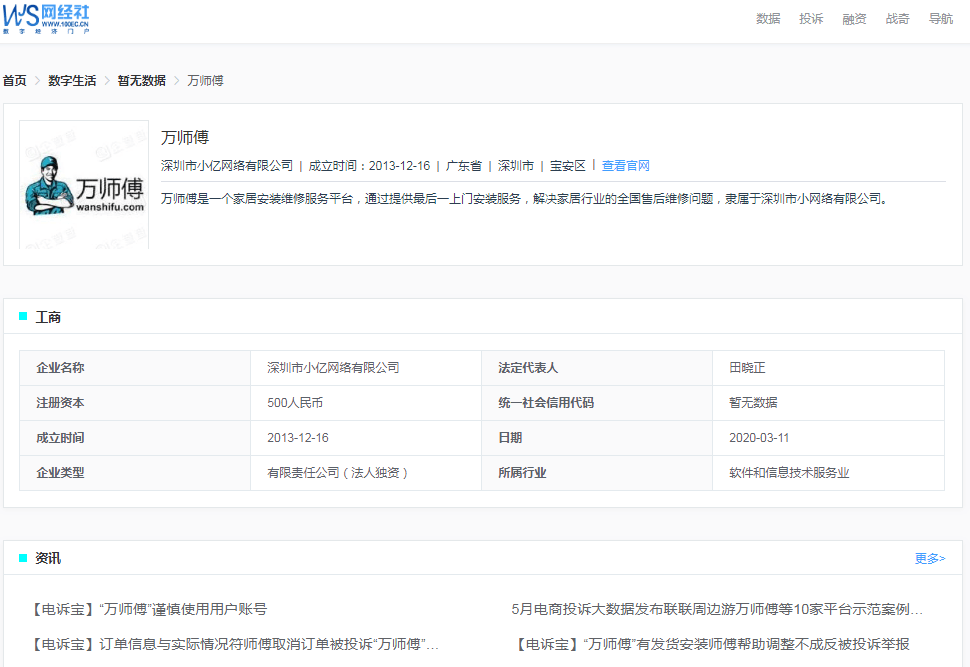The width and height of the screenshot is (970, 667).
Task: Select the 企业类型 label cell
Action: pyautogui.click(x=135, y=473)
